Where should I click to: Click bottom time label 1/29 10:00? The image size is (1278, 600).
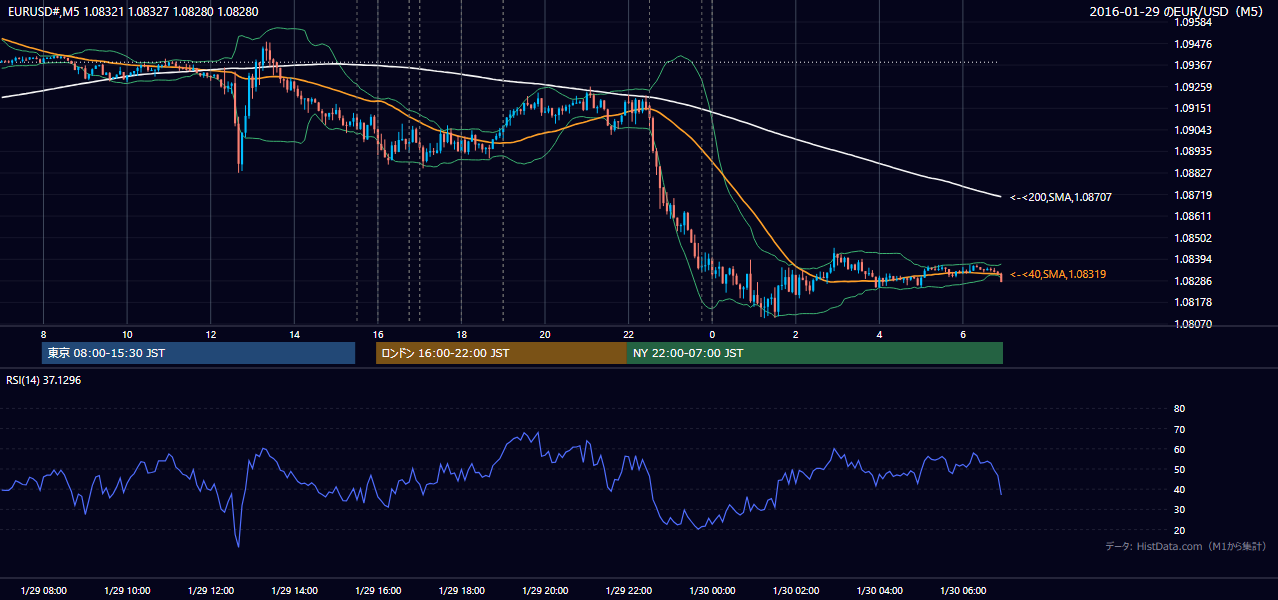point(127,591)
